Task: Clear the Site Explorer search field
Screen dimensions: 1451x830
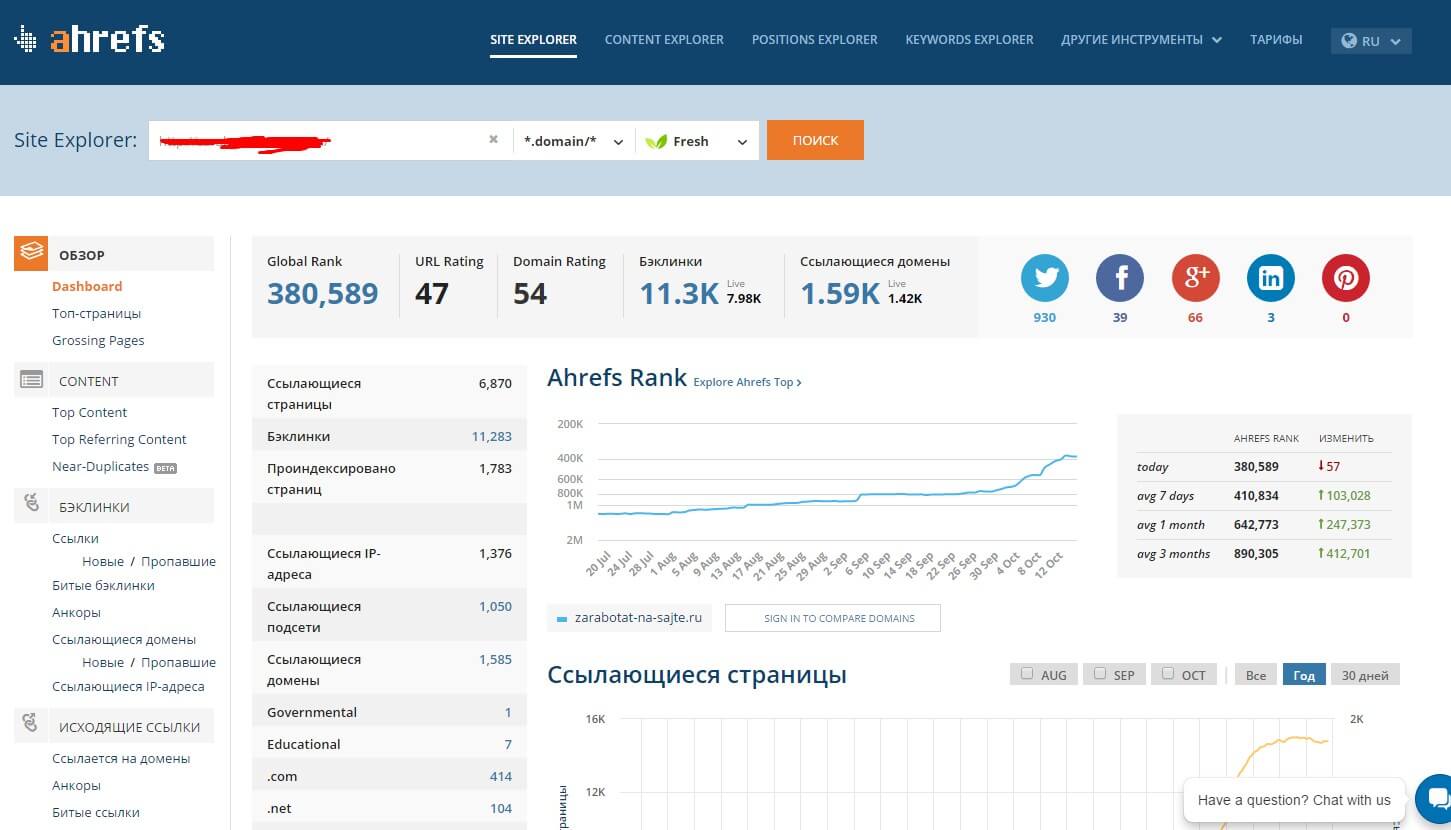Action: coord(493,140)
